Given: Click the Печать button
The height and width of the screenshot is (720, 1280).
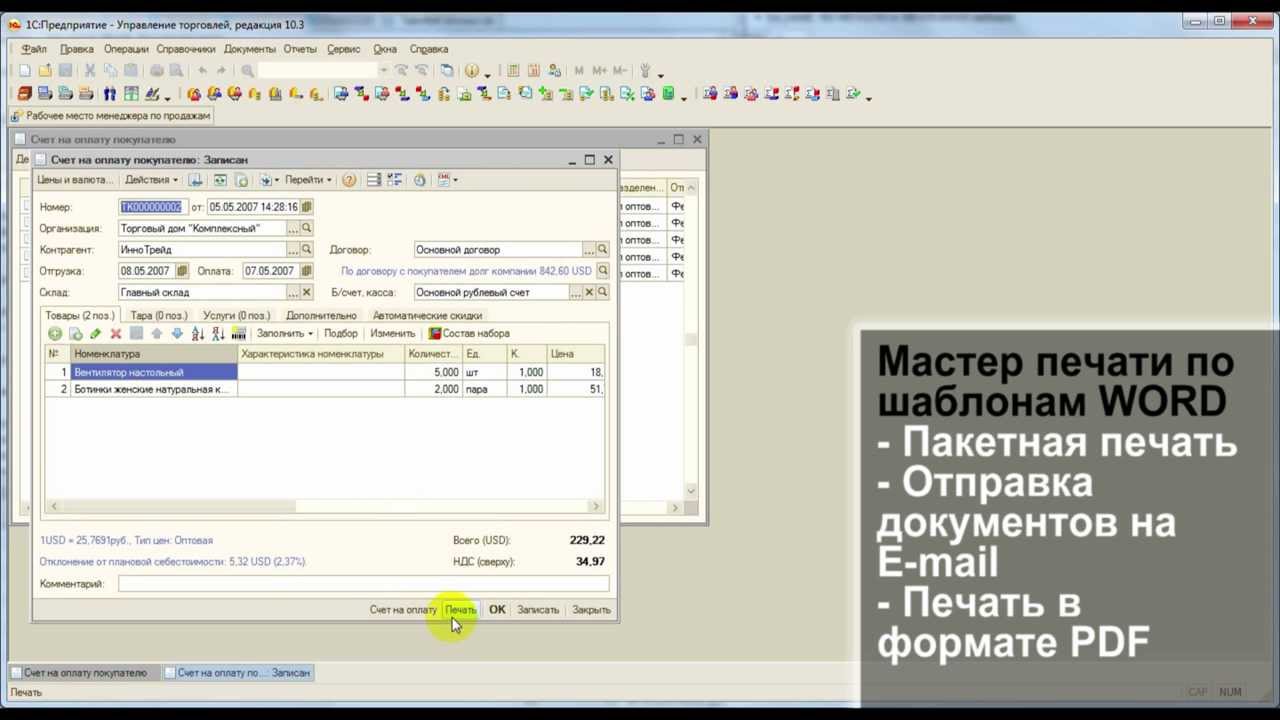Looking at the screenshot, I should (x=461, y=610).
